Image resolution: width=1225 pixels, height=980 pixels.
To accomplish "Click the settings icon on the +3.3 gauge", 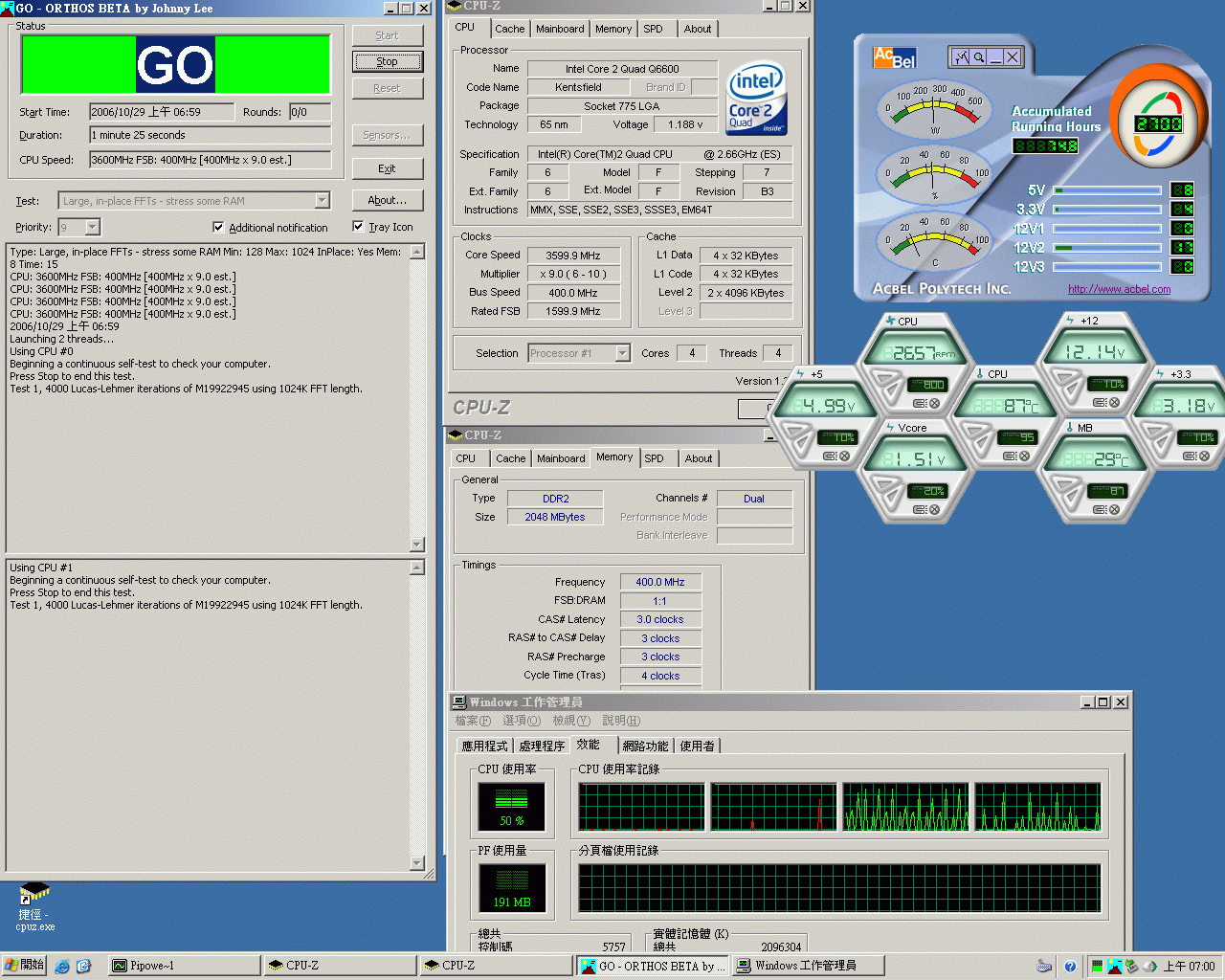I will pos(1190,457).
